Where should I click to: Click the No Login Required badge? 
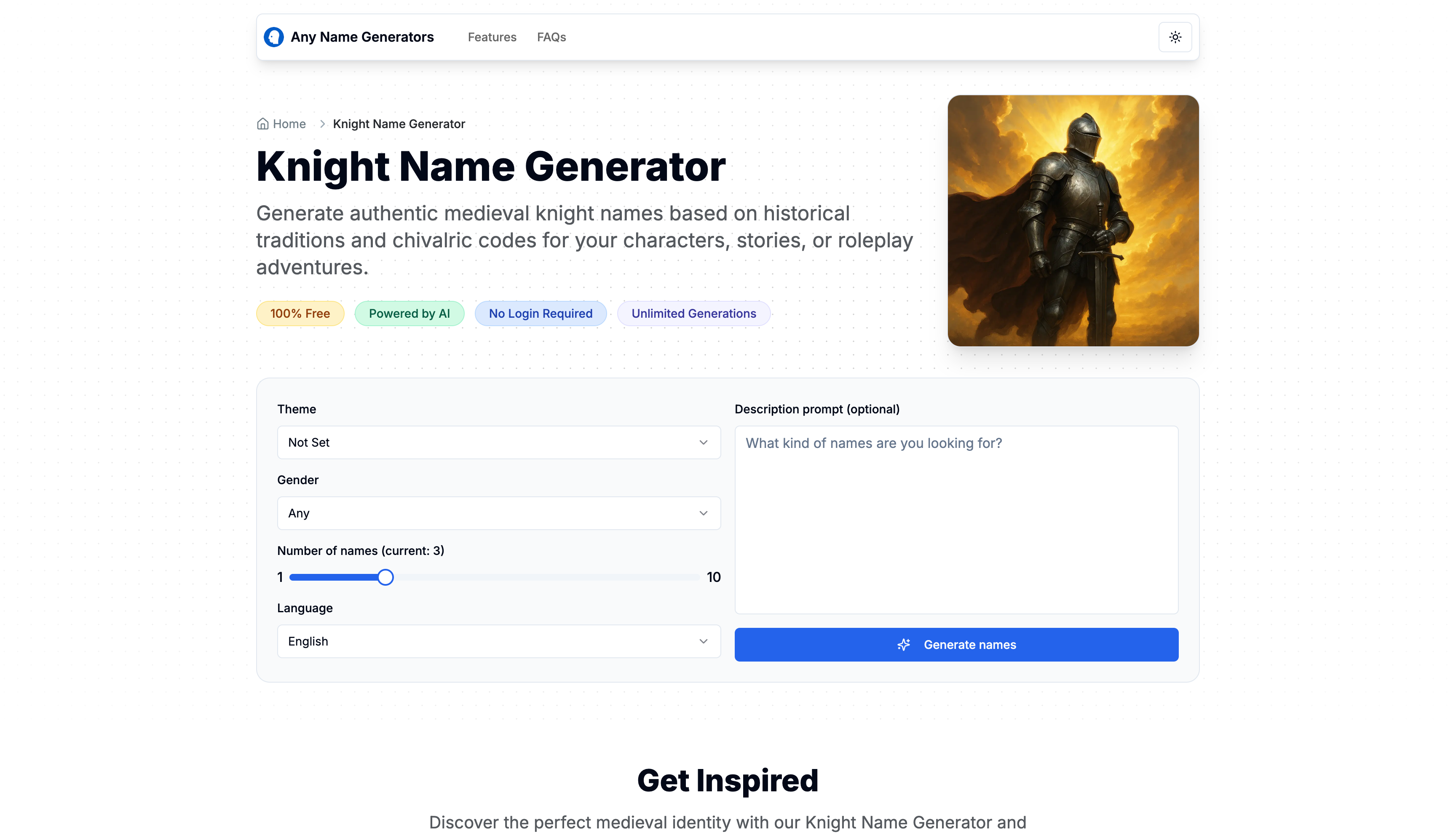point(540,313)
